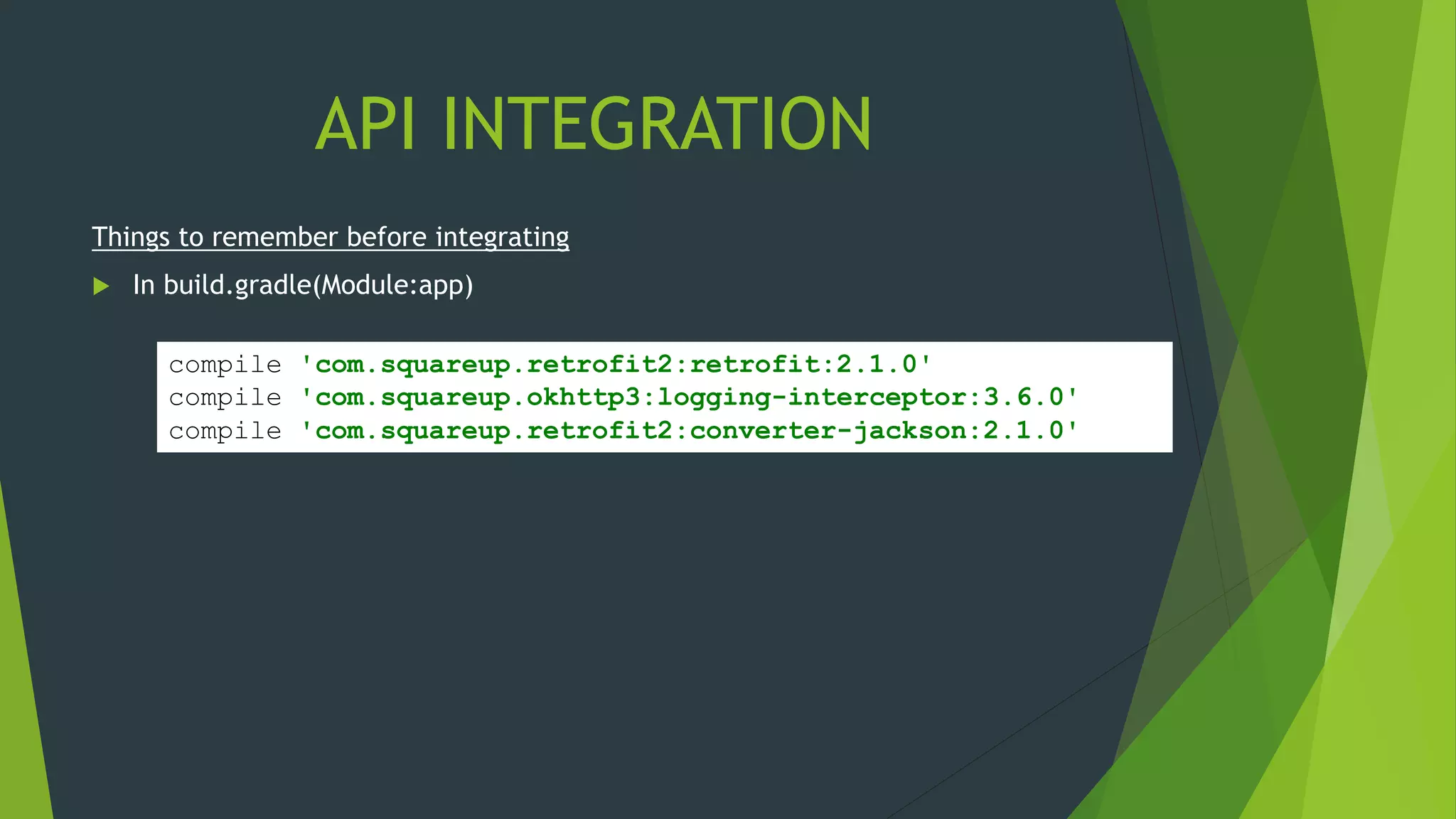Click the API INTEGRATION slide title
Image resolution: width=1456 pixels, height=819 pixels.
coord(593,124)
